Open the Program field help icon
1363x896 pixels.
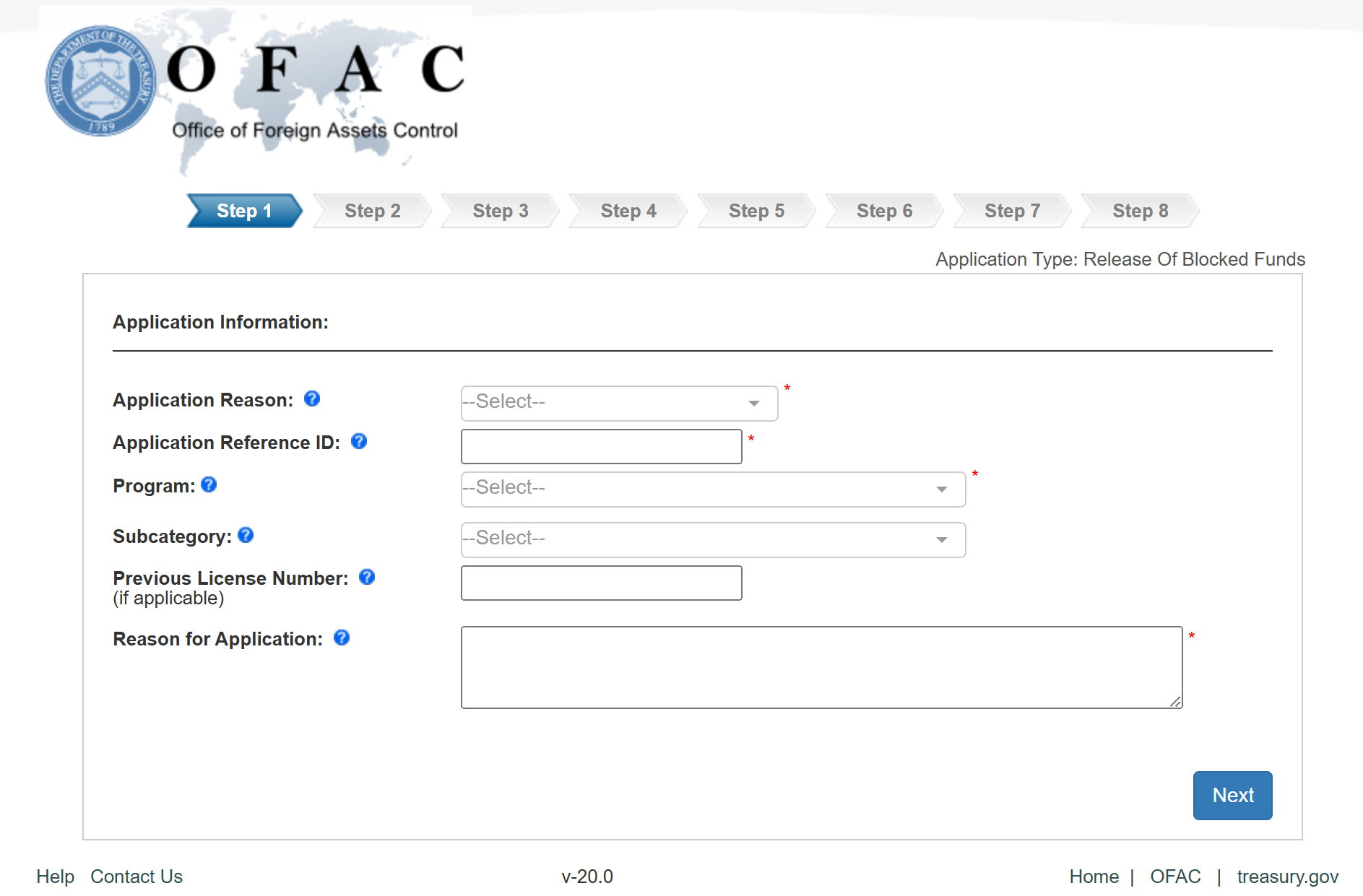(209, 484)
